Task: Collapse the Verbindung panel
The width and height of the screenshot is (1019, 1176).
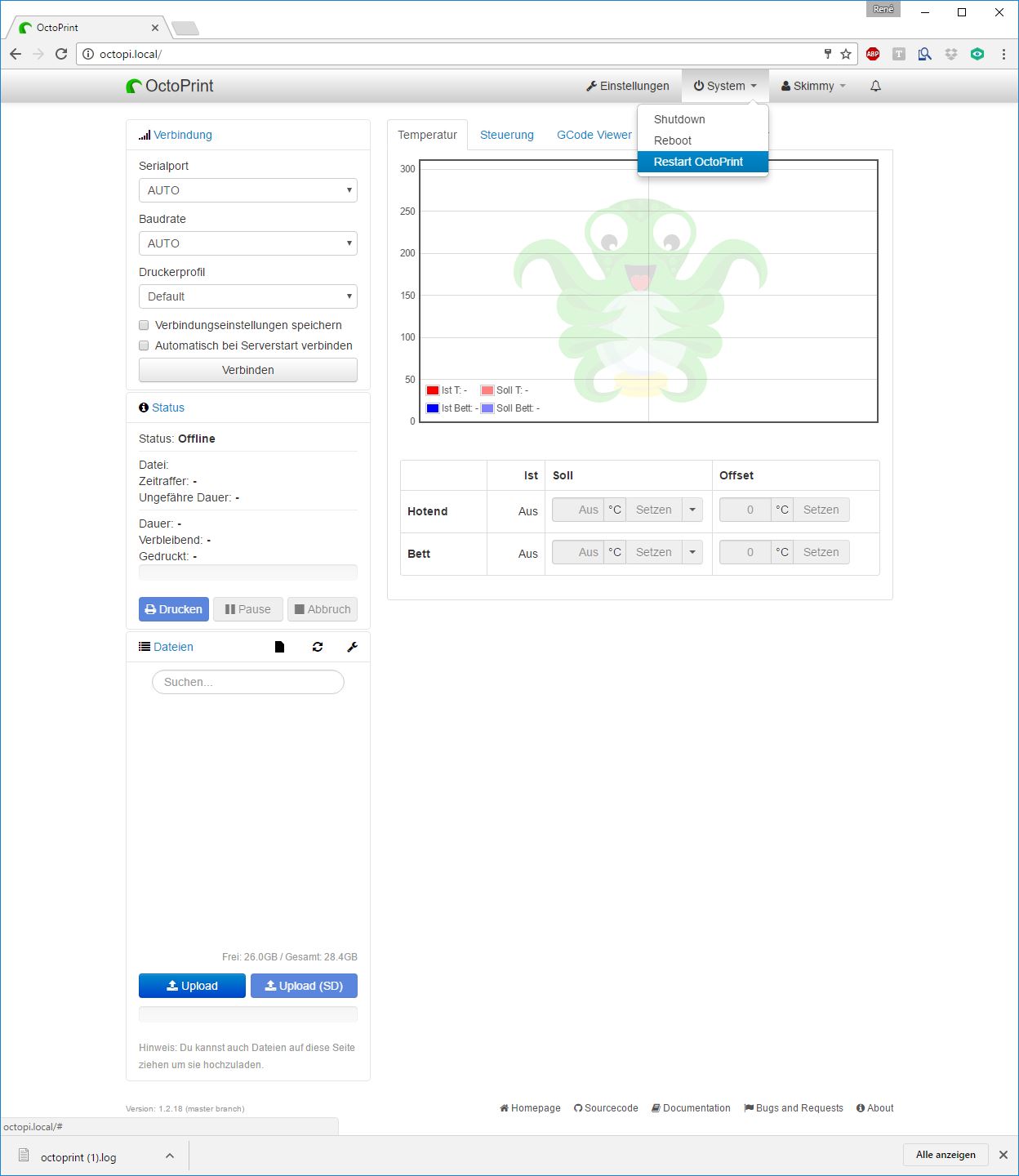Action: 182,135
